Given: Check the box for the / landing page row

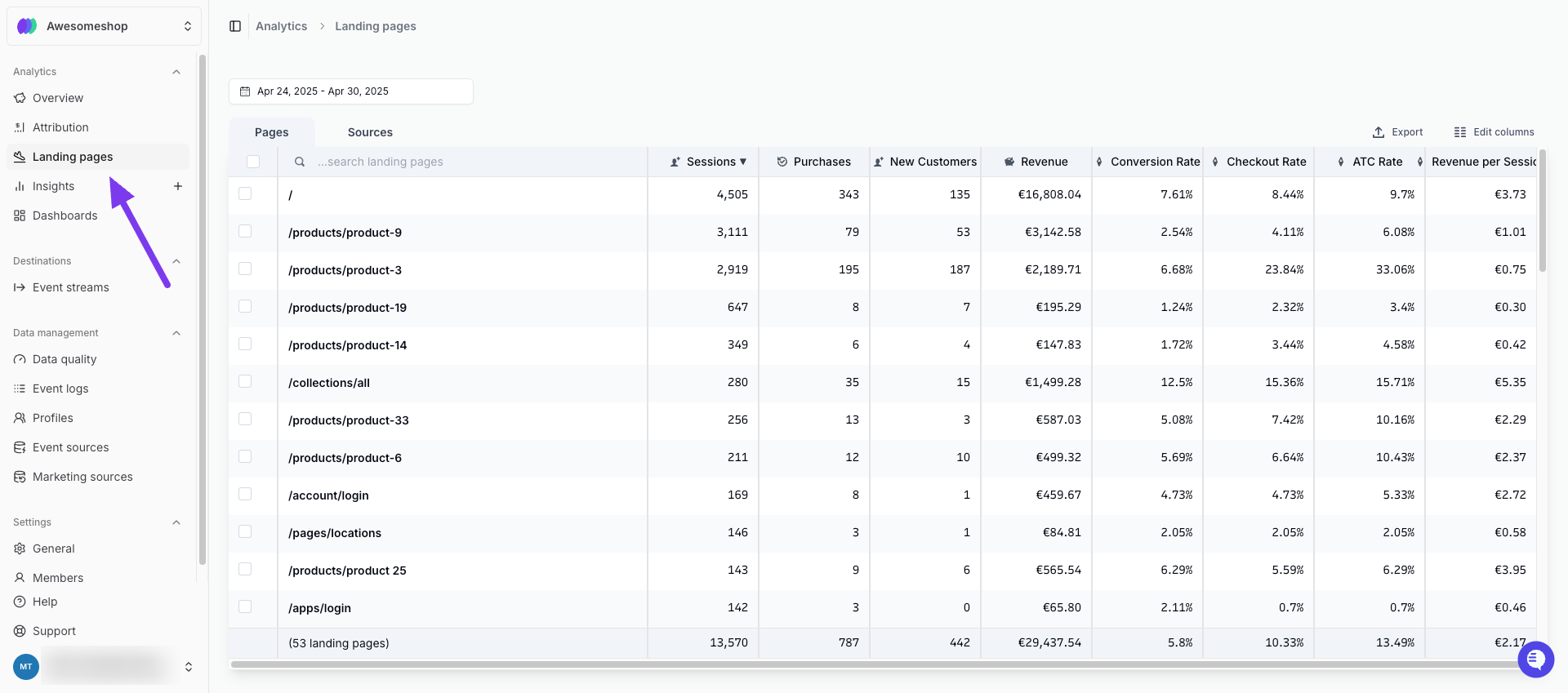Looking at the screenshot, I should tap(245, 193).
